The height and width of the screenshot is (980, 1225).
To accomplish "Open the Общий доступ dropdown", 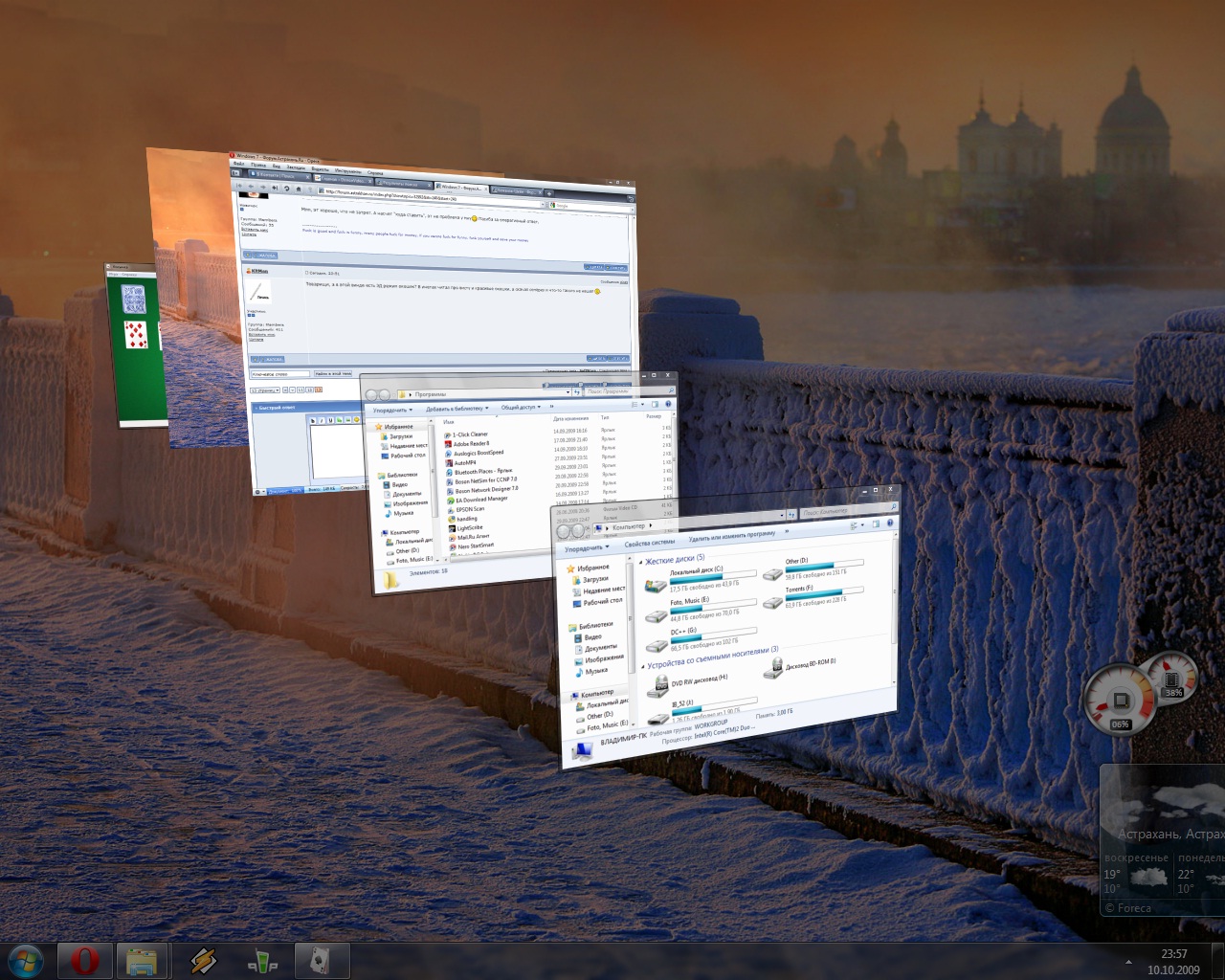I will point(521,407).
